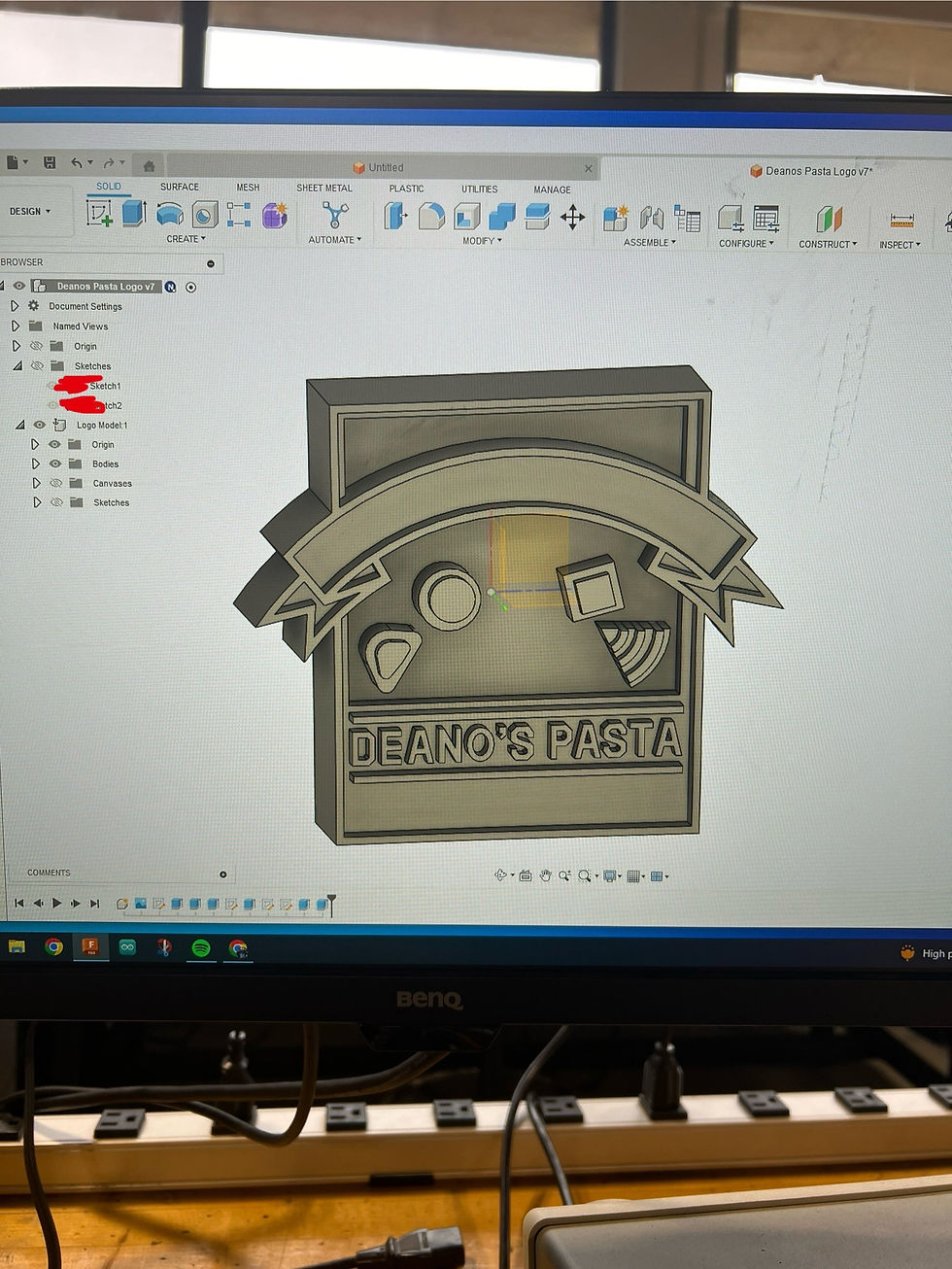The height and width of the screenshot is (1269, 952).
Task: Open Spotify from the taskbar
Action: [200, 947]
